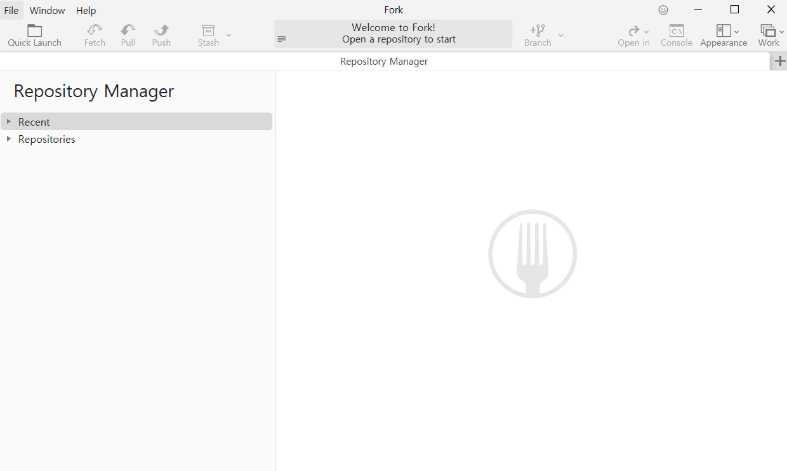The width and height of the screenshot is (787, 471).
Task: Open the Work windows icon
Action: pyautogui.click(x=768, y=31)
